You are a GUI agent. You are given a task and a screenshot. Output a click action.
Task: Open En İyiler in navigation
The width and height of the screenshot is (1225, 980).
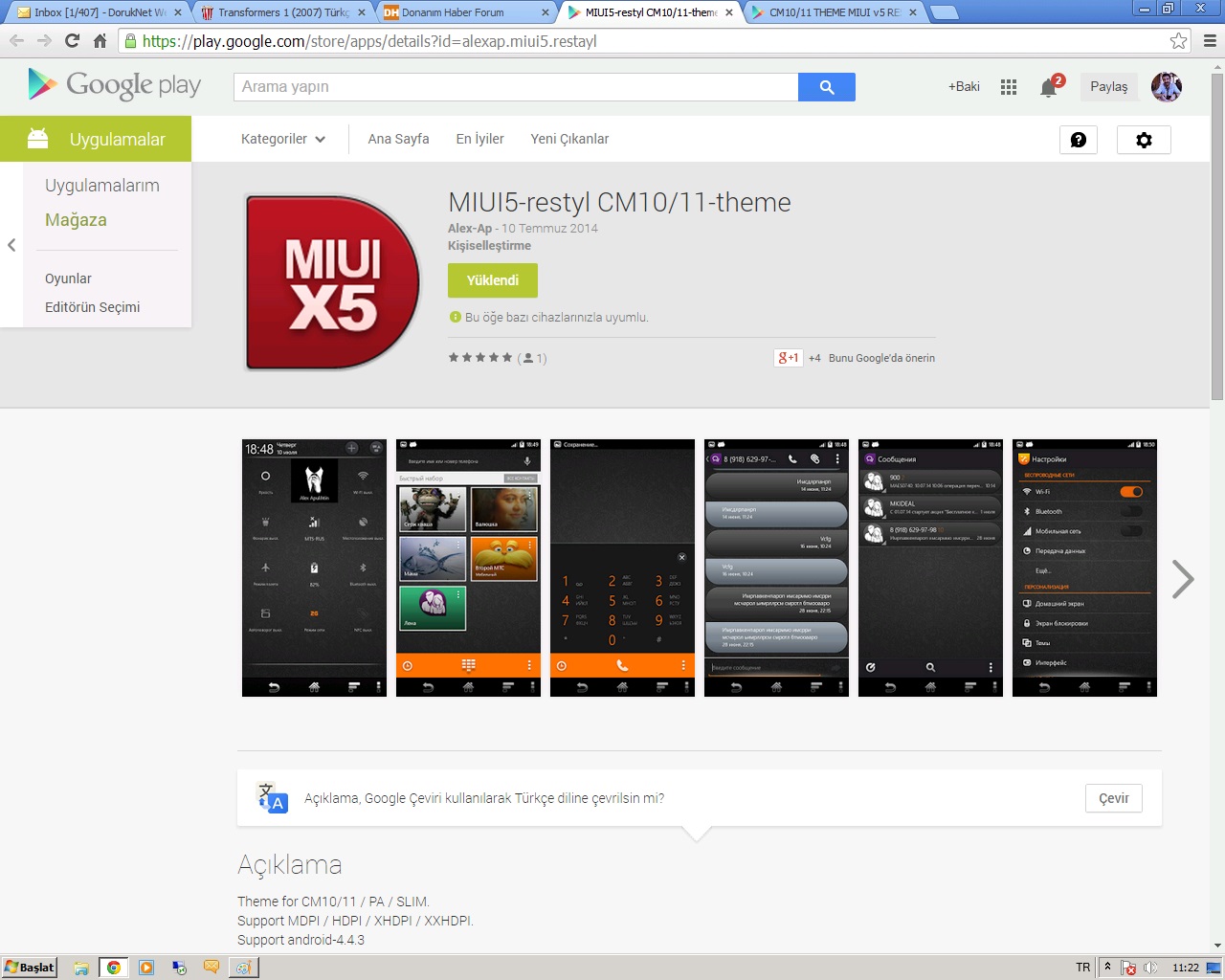[x=479, y=139]
